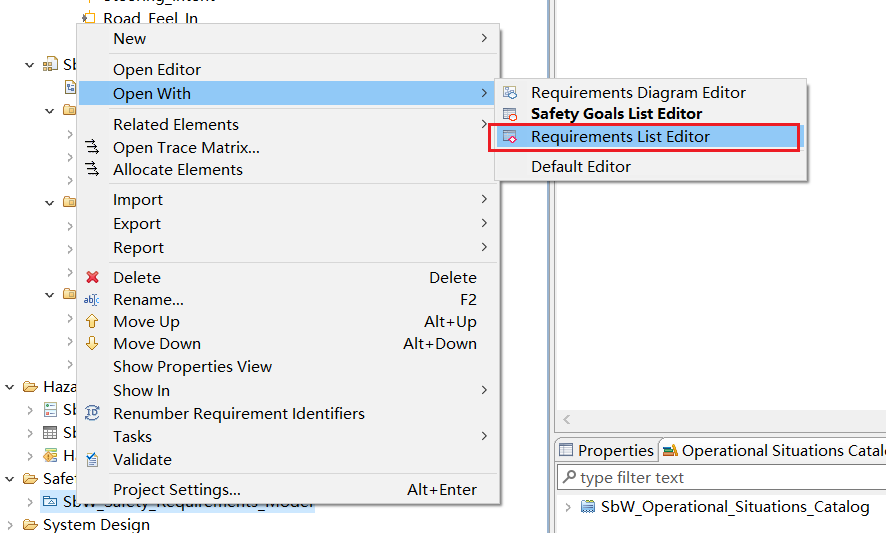
Task: Switch to Operational Situations Catalog tab
Action: 774,450
